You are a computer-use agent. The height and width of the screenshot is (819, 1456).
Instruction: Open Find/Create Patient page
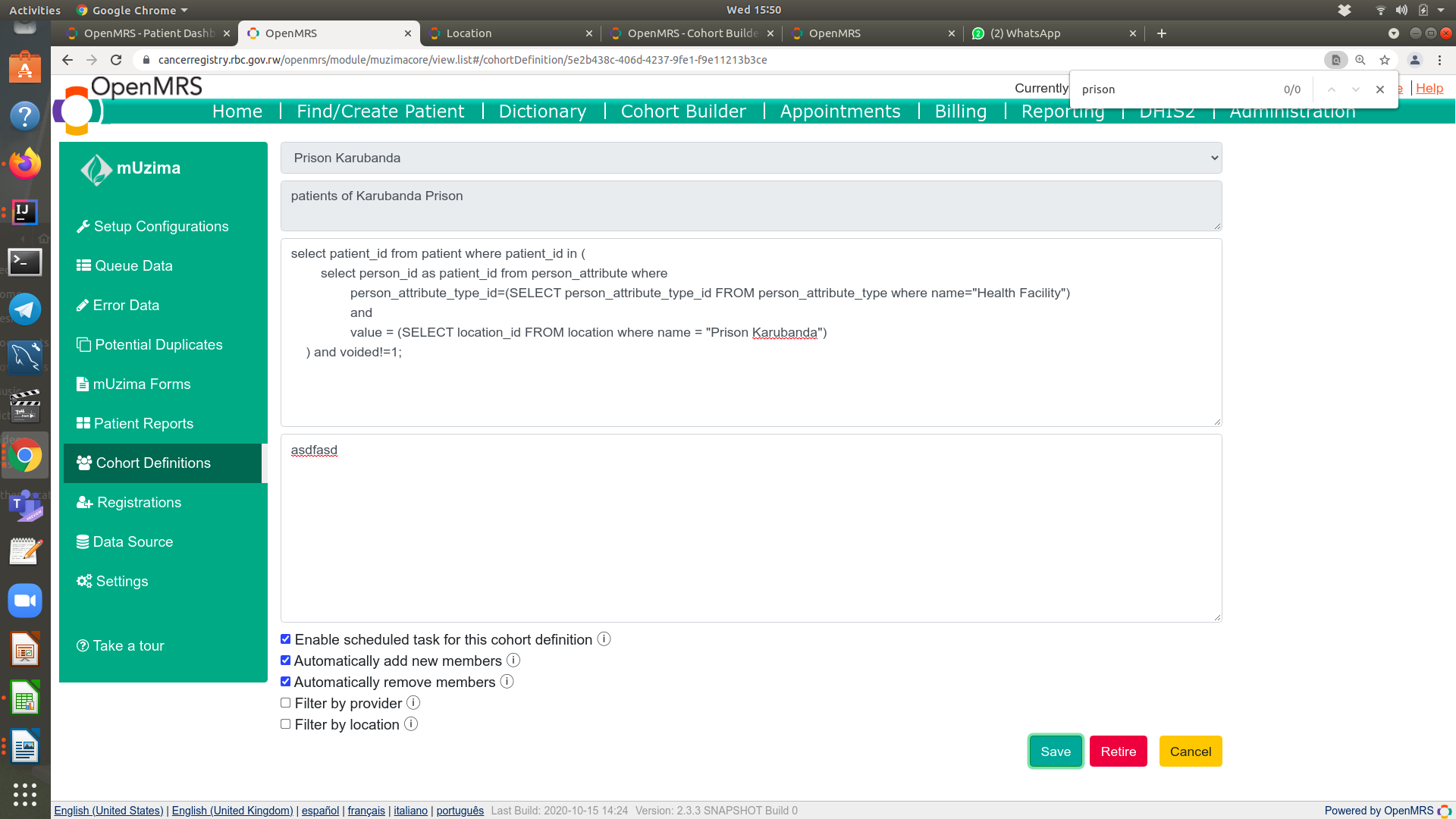click(x=380, y=111)
